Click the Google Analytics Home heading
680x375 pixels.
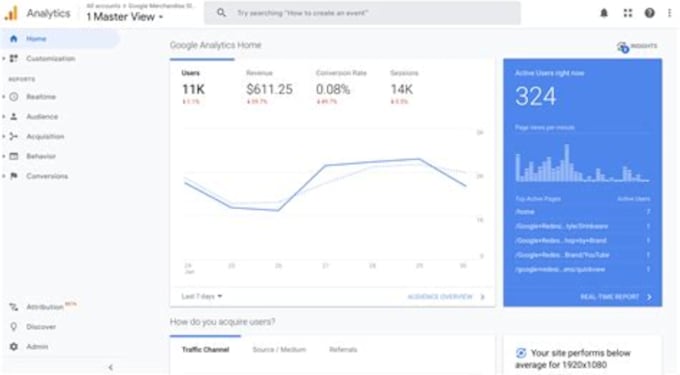coord(216,45)
